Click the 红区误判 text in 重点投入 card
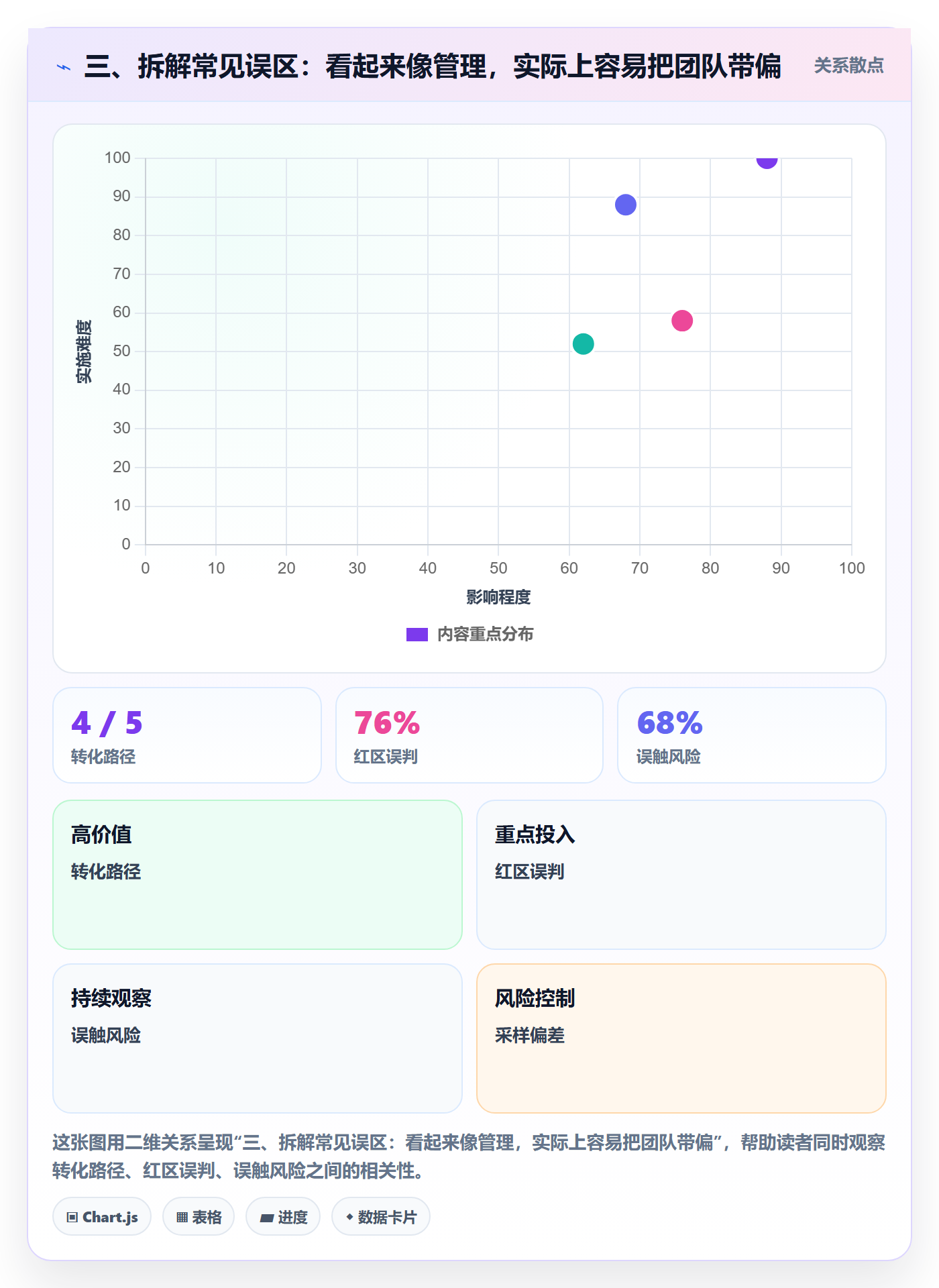Screen dimensions: 939x1288 [530, 872]
